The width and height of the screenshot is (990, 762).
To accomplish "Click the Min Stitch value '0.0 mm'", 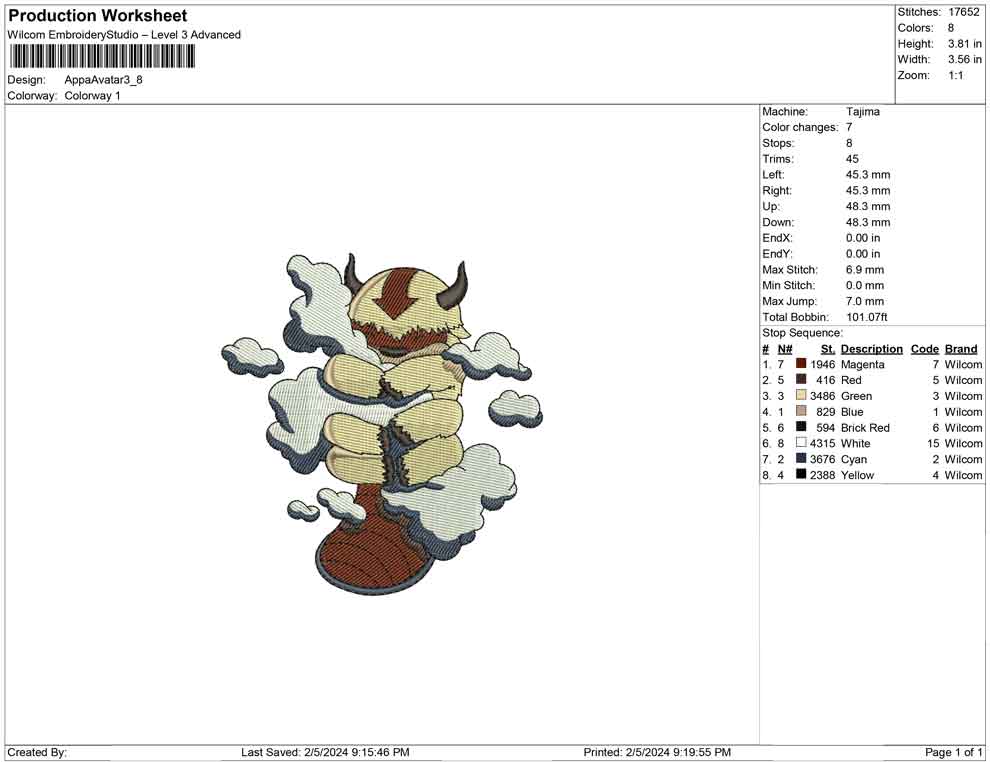I will [x=865, y=285].
